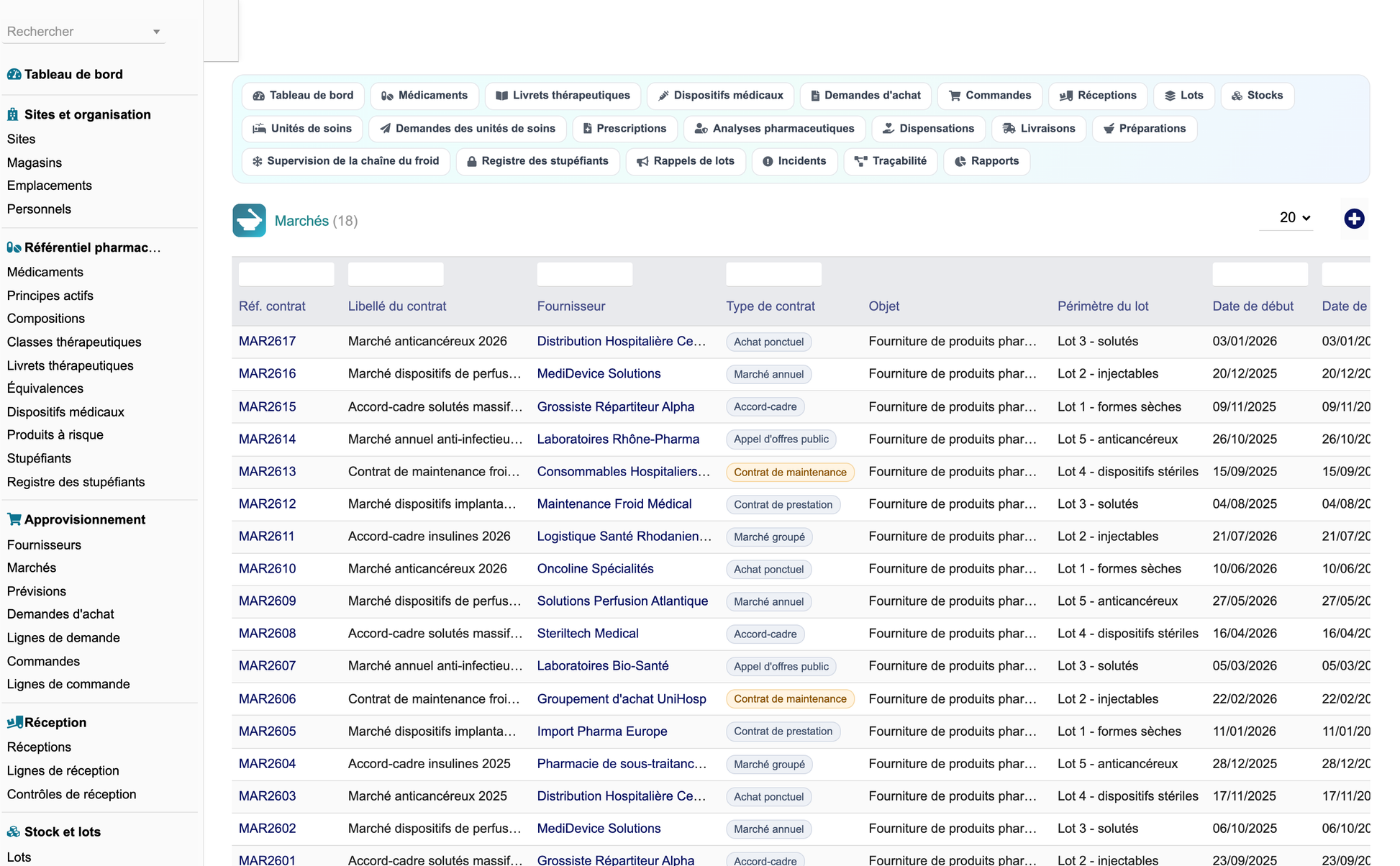Go to Classes thérapeutiques in sidebar
The width and height of the screenshot is (1400, 866).
click(74, 342)
